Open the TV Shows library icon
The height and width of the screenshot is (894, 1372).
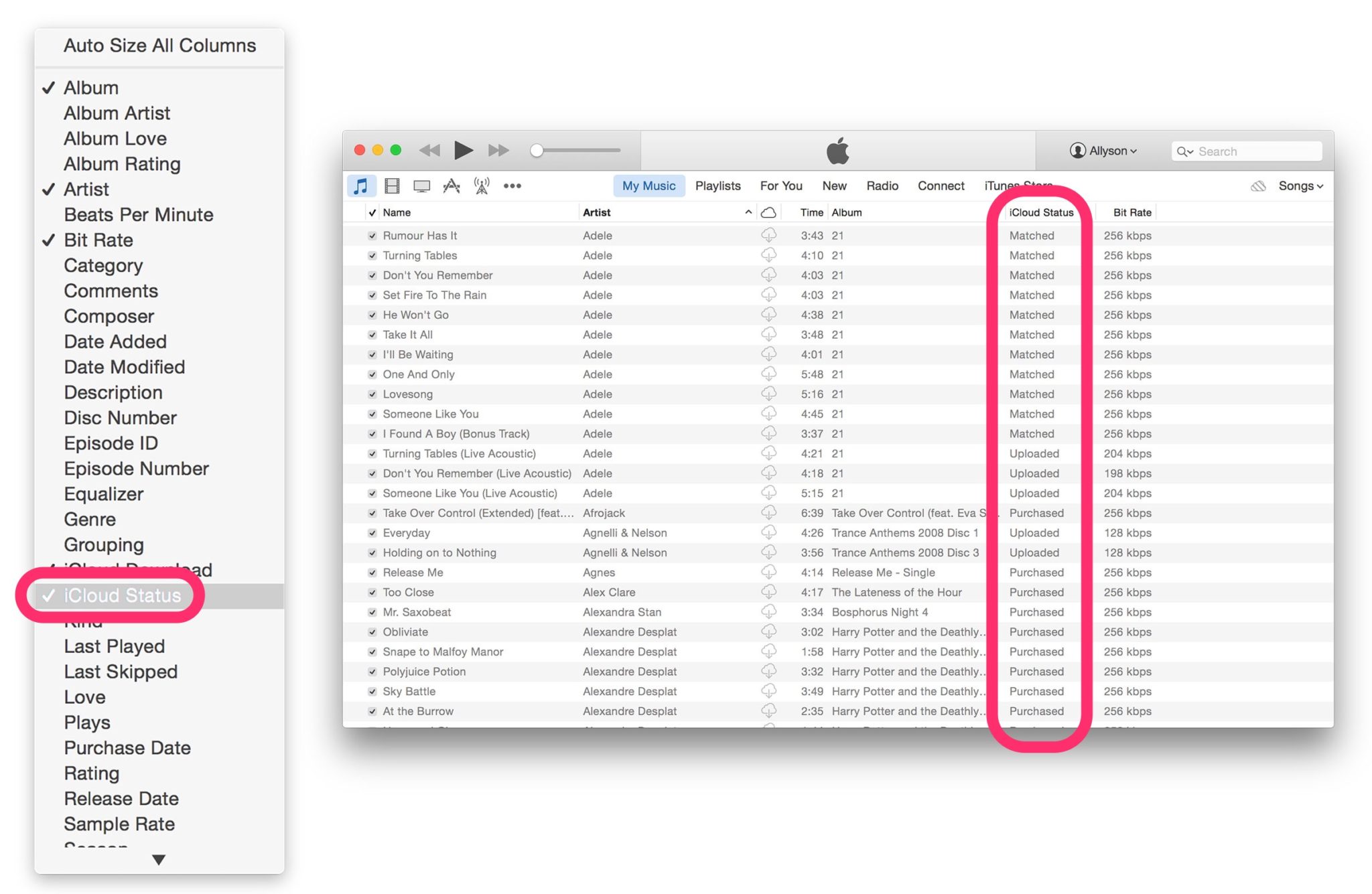(421, 185)
